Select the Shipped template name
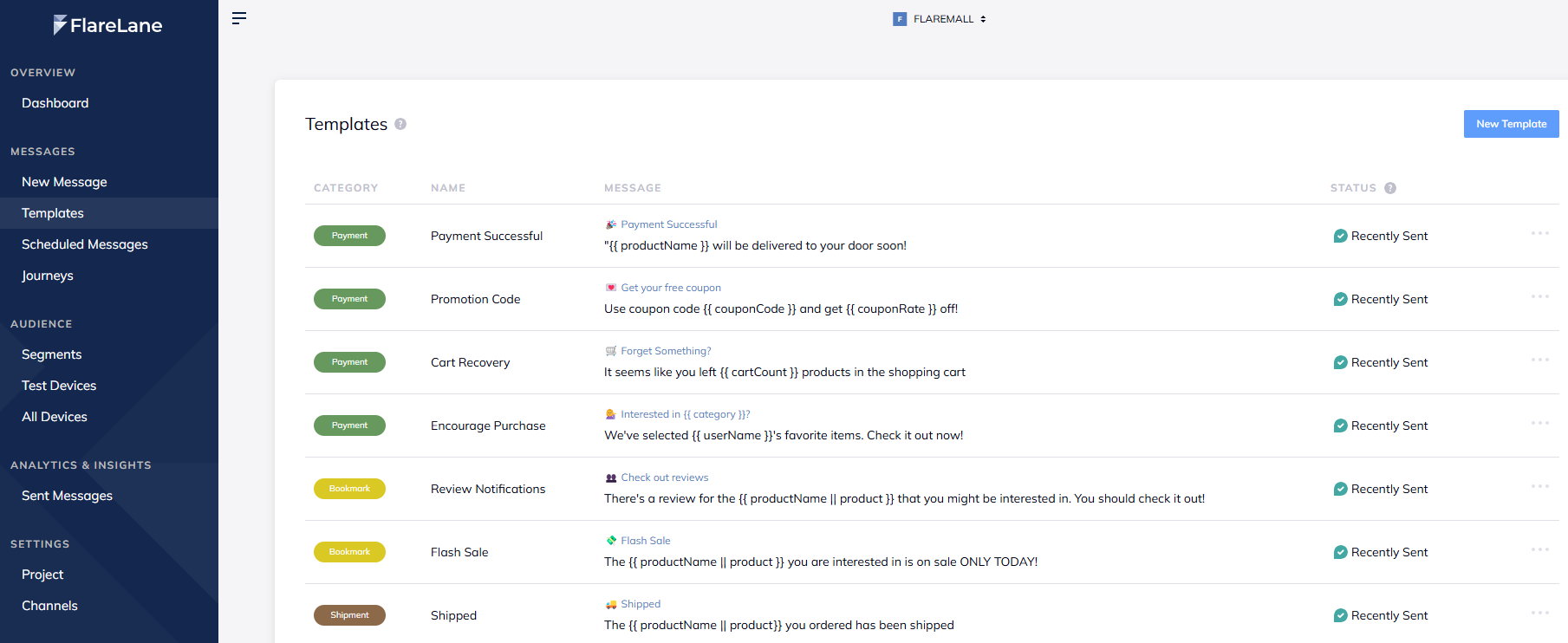The image size is (1568, 643). [x=453, y=615]
